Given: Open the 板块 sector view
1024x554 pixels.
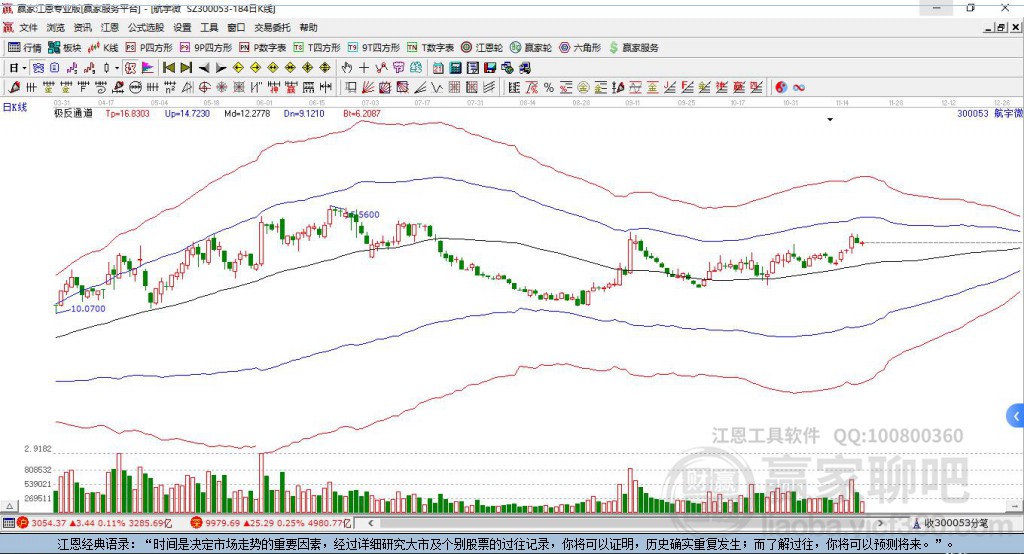Looking at the screenshot, I should [x=65, y=48].
